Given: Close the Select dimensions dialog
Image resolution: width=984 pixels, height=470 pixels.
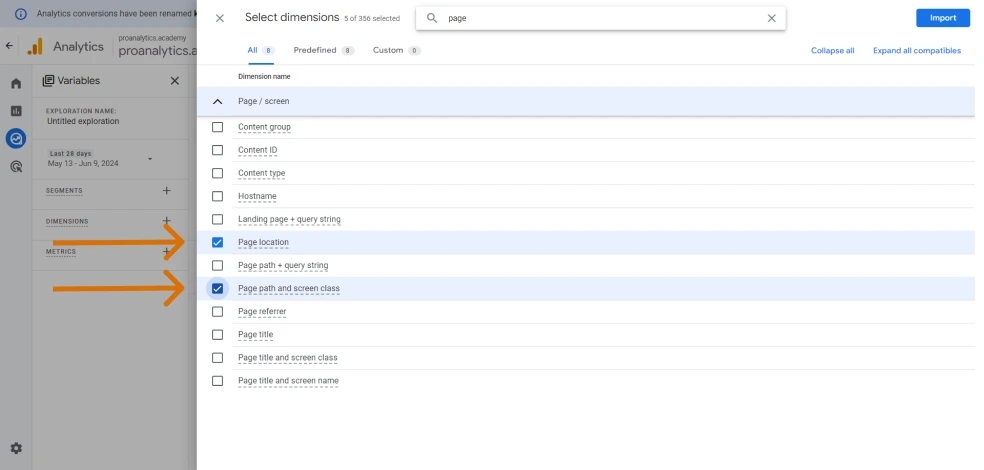Looking at the screenshot, I should click(220, 18).
